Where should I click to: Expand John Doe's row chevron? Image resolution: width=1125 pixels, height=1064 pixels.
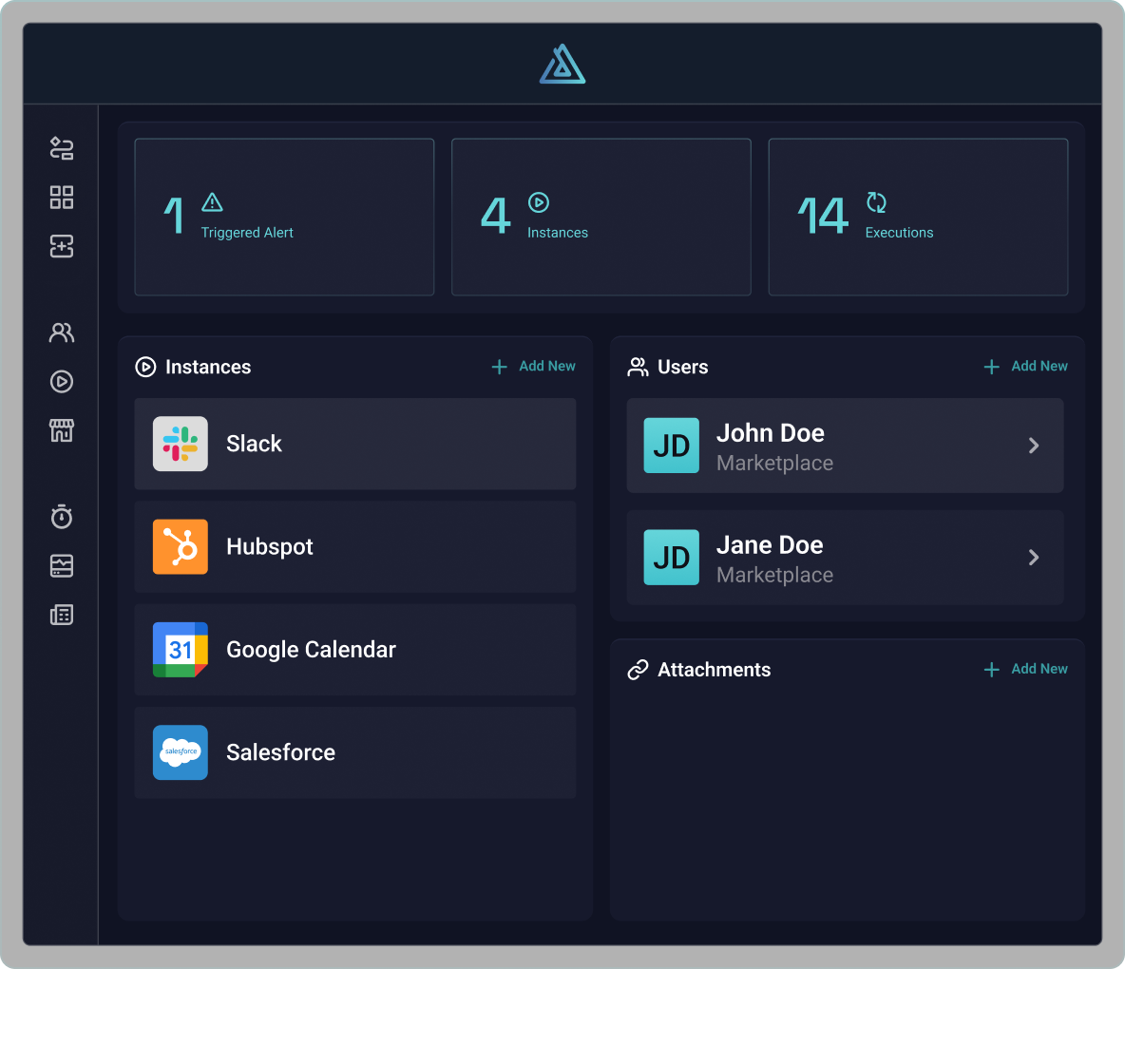pyautogui.click(x=1034, y=446)
